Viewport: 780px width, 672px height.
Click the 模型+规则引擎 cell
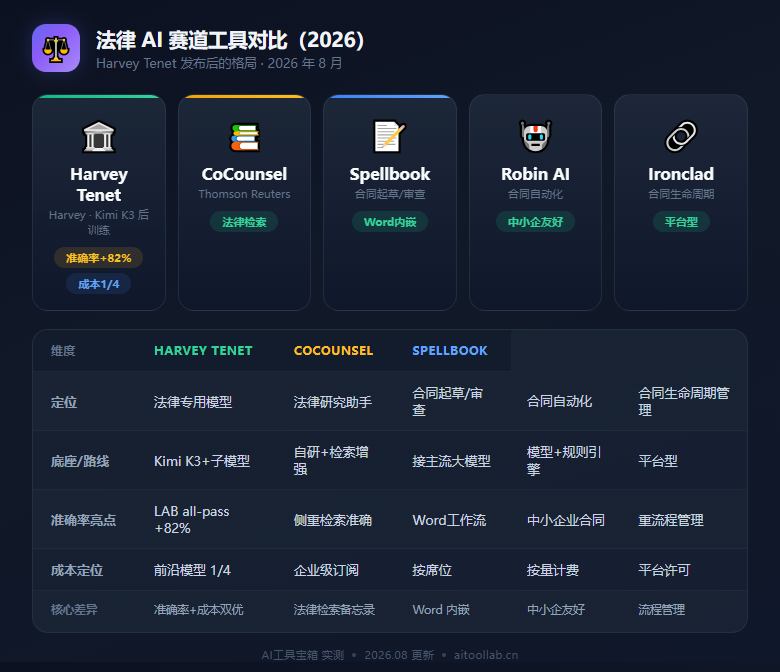(564, 461)
